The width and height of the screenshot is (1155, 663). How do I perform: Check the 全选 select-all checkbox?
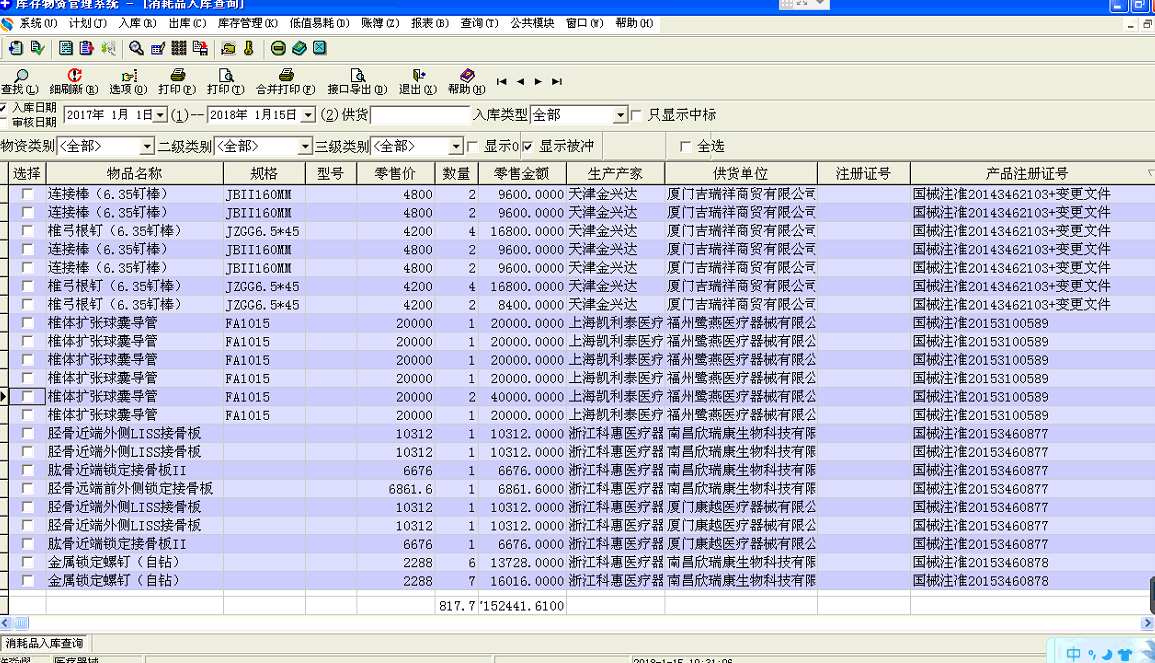coord(685,147)
